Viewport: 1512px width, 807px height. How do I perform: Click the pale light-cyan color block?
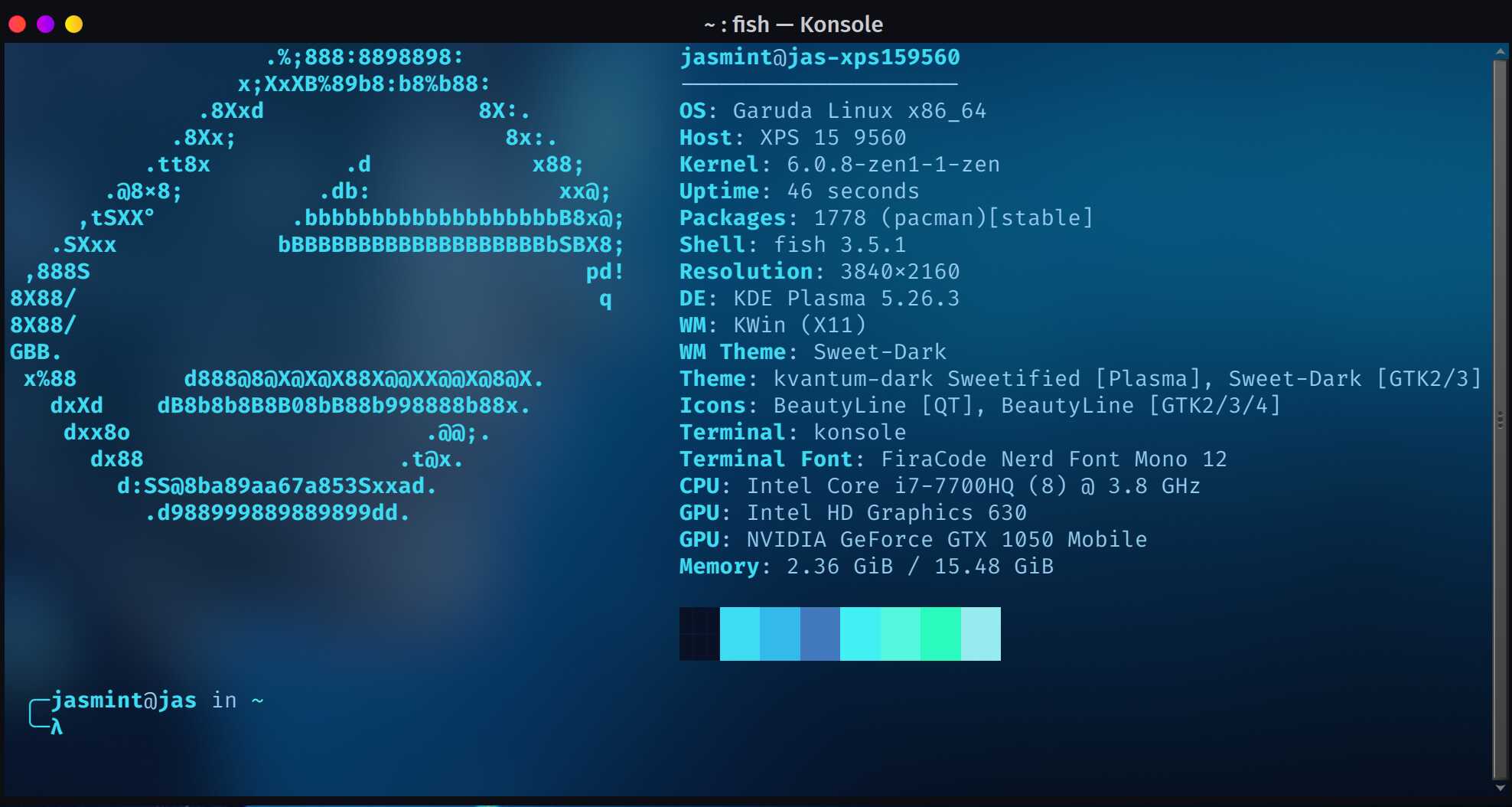click(x=981, y=634)
